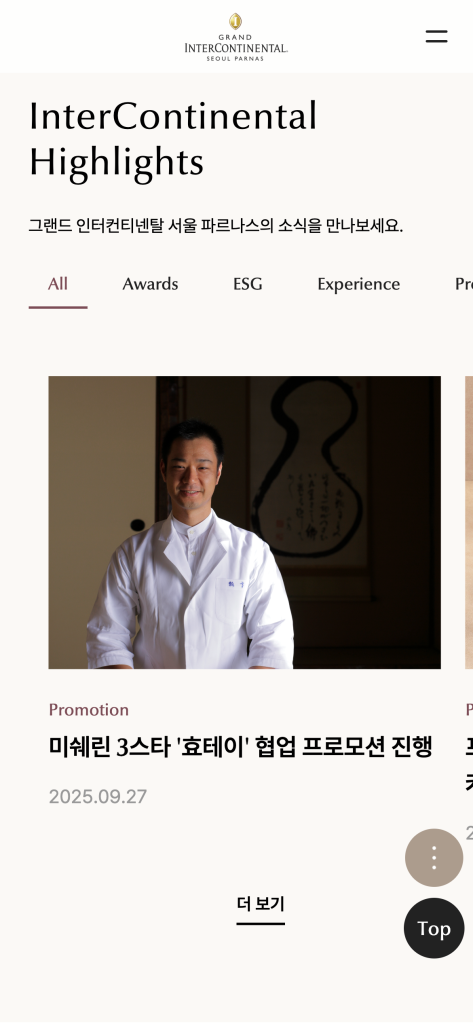The image size is (473, 1024).
Task: Tap the round Top button
Action: point(434,928)
